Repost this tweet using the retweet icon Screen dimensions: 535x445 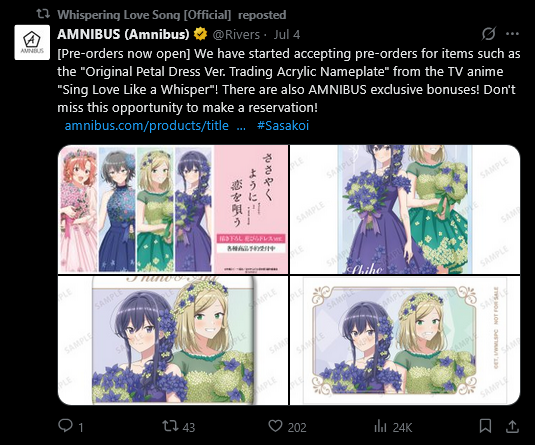tap(170, 426)
